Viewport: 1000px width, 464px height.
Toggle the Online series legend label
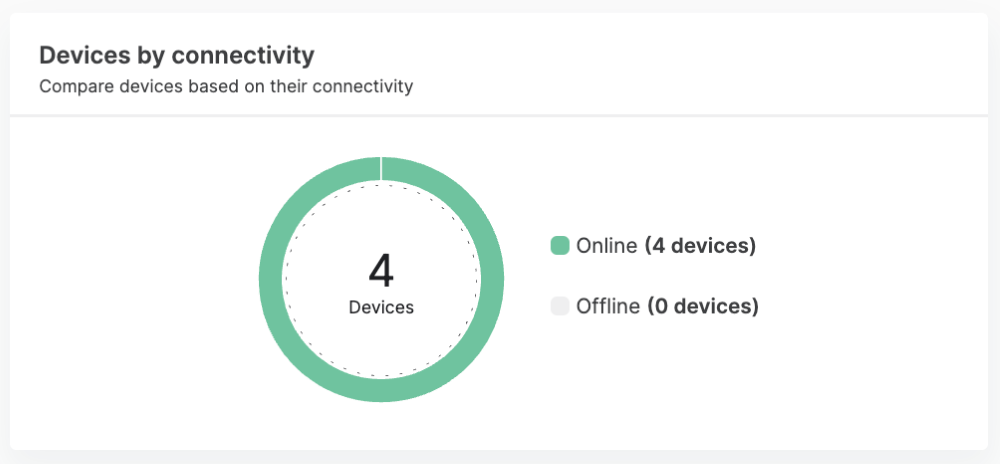[x=606, y=246]
